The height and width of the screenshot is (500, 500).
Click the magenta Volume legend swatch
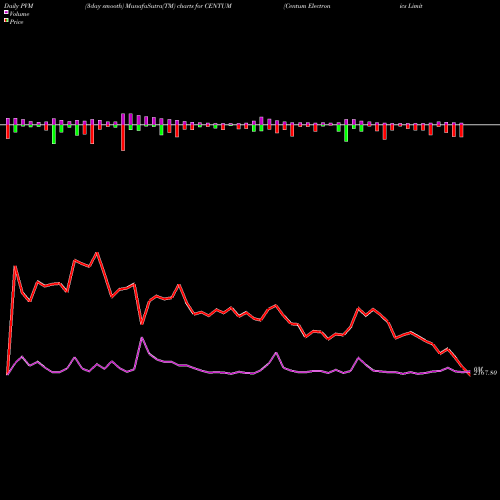(6, 12)
